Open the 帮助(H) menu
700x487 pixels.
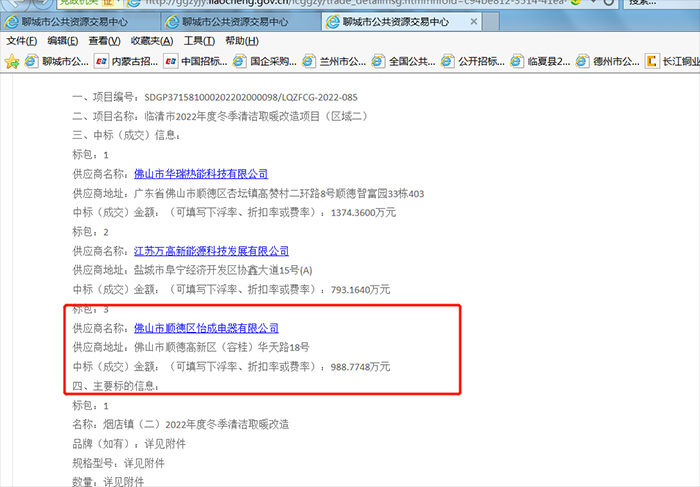(x=242, y=41)
